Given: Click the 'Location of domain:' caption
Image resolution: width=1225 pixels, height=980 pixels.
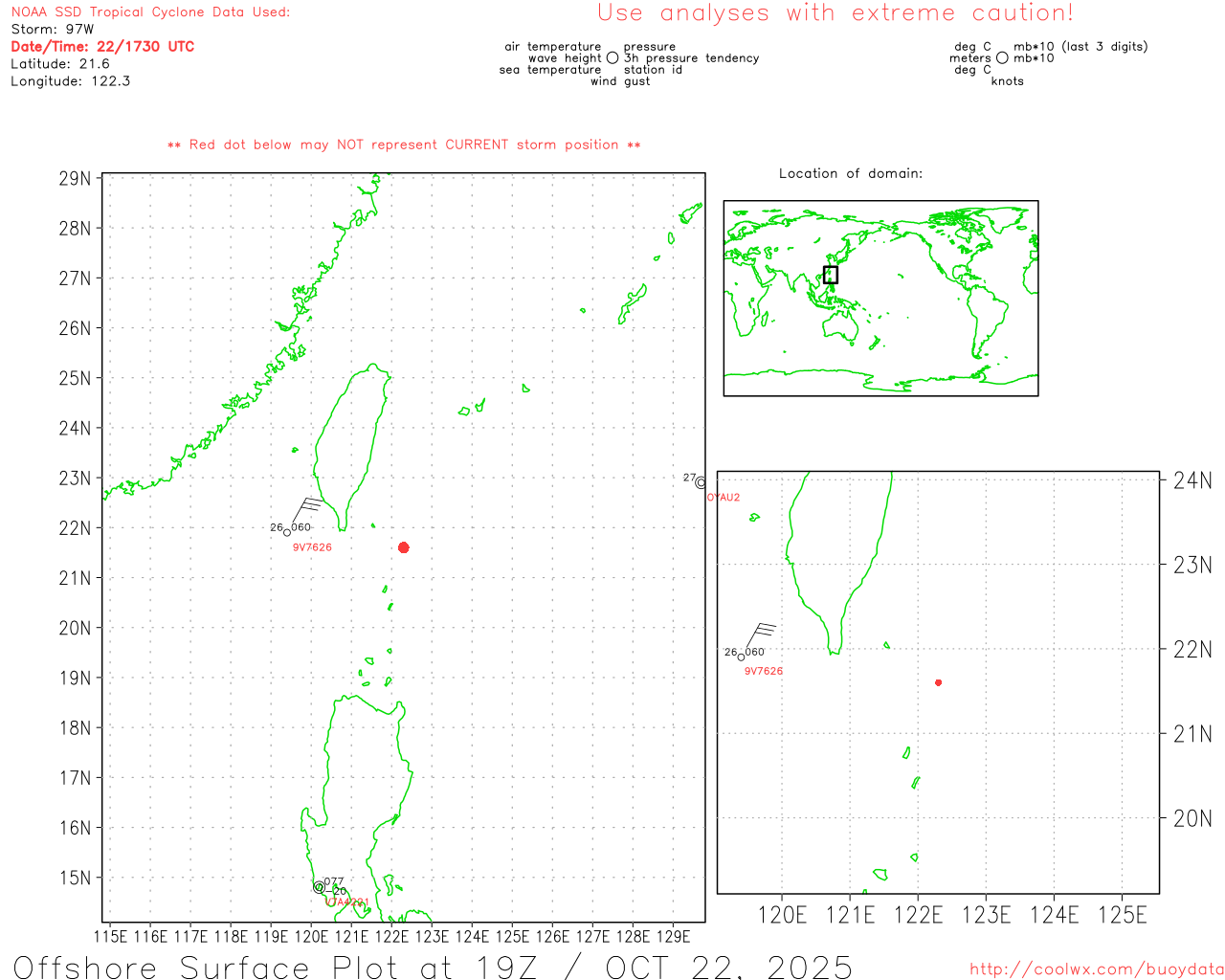Looking at the screenshot, I should [850, 173].
